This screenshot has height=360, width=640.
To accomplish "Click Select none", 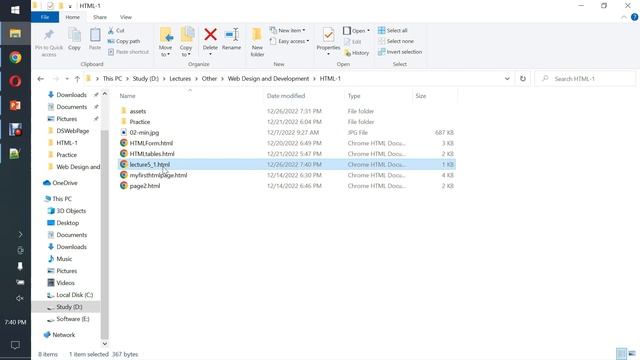I will 396,41.
